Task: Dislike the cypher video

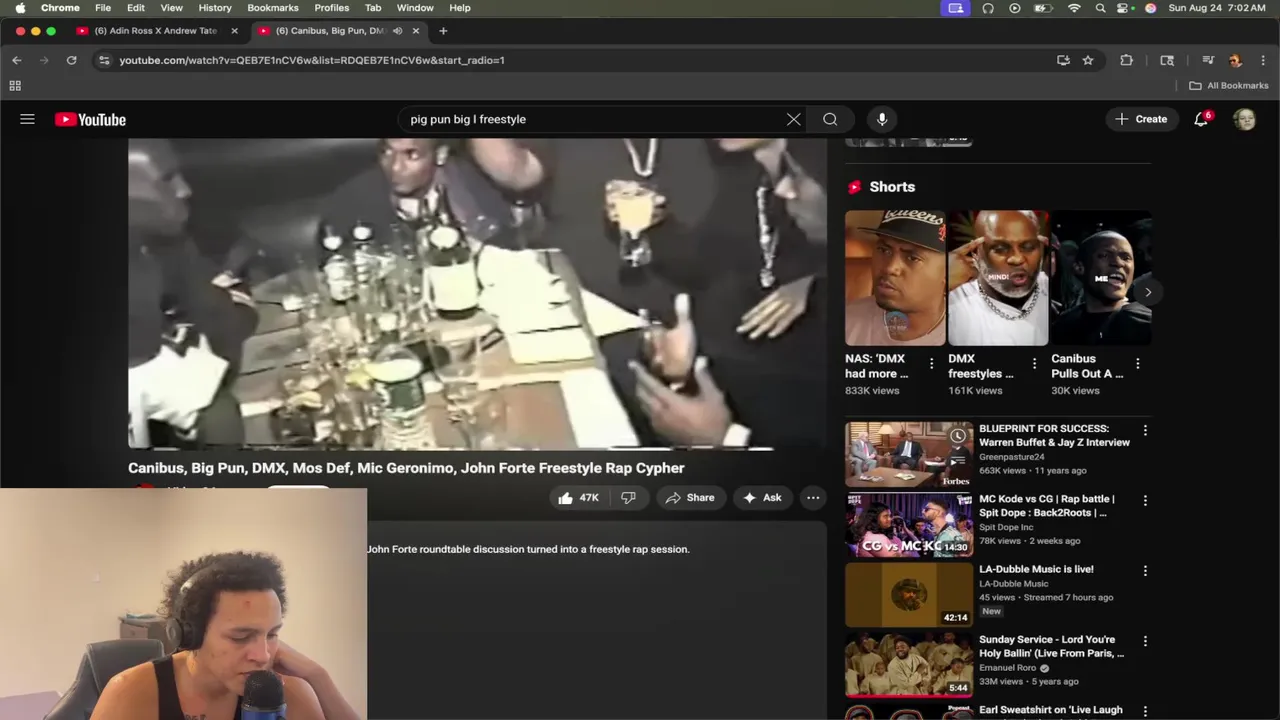Action: [628, 497]
